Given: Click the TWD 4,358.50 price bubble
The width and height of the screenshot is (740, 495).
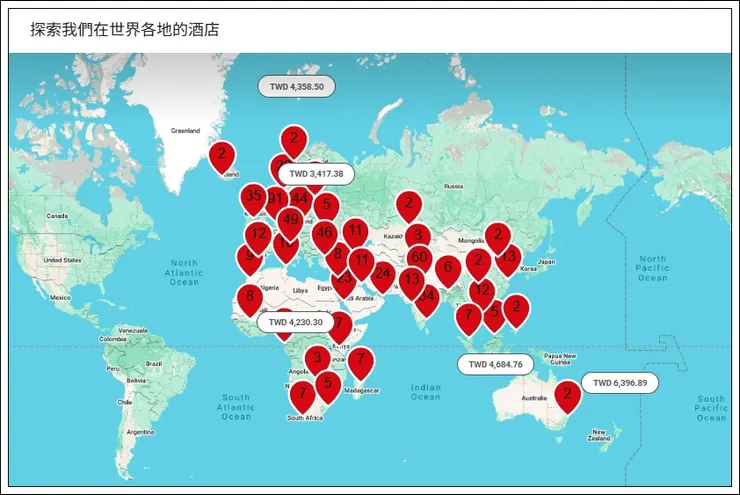Looking at the screenshot, I should [297, 87].
